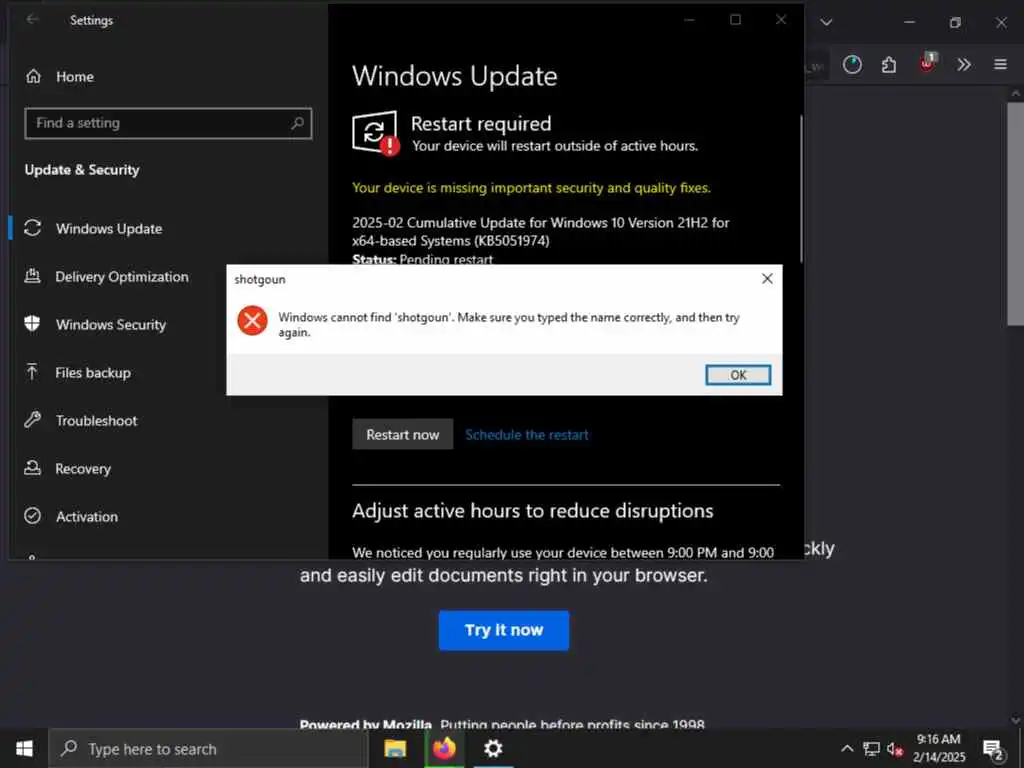Open Windows Security settings
The height and width of the screenshot is (768, 1024).
110,325
